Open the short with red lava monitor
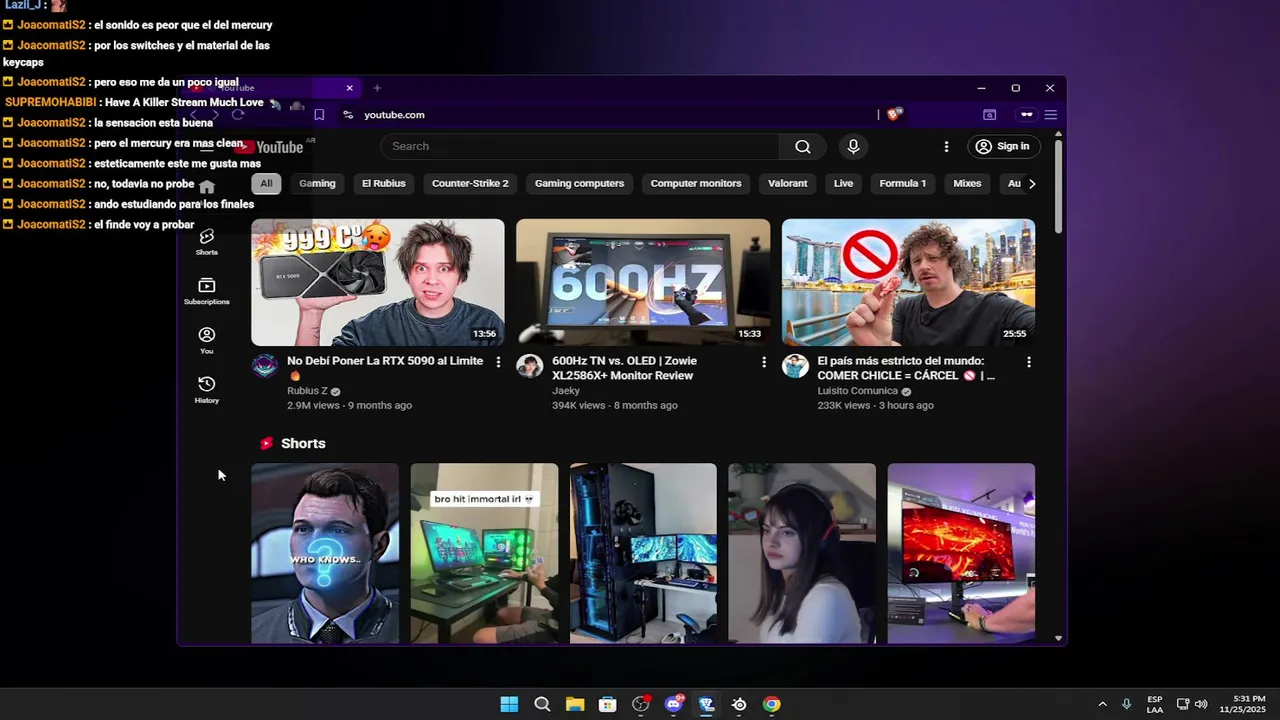The image size is (1280, 720). 961,553
